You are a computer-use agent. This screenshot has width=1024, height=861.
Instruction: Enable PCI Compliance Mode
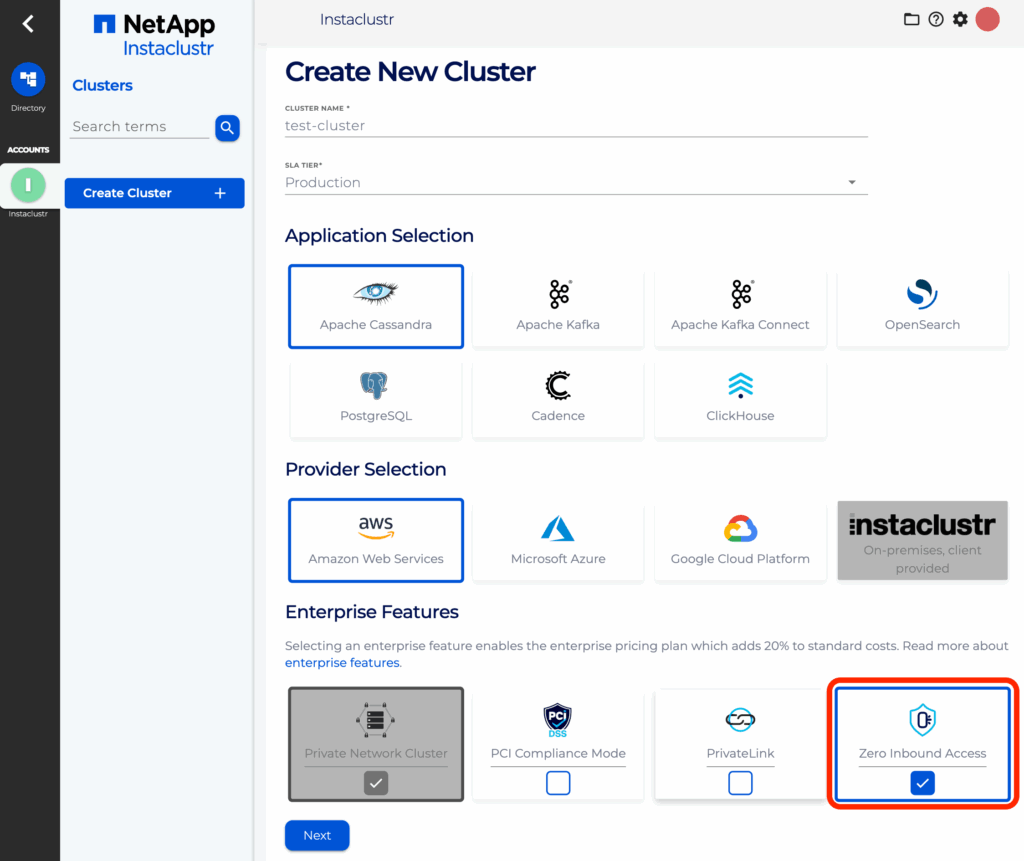(557, 783)
